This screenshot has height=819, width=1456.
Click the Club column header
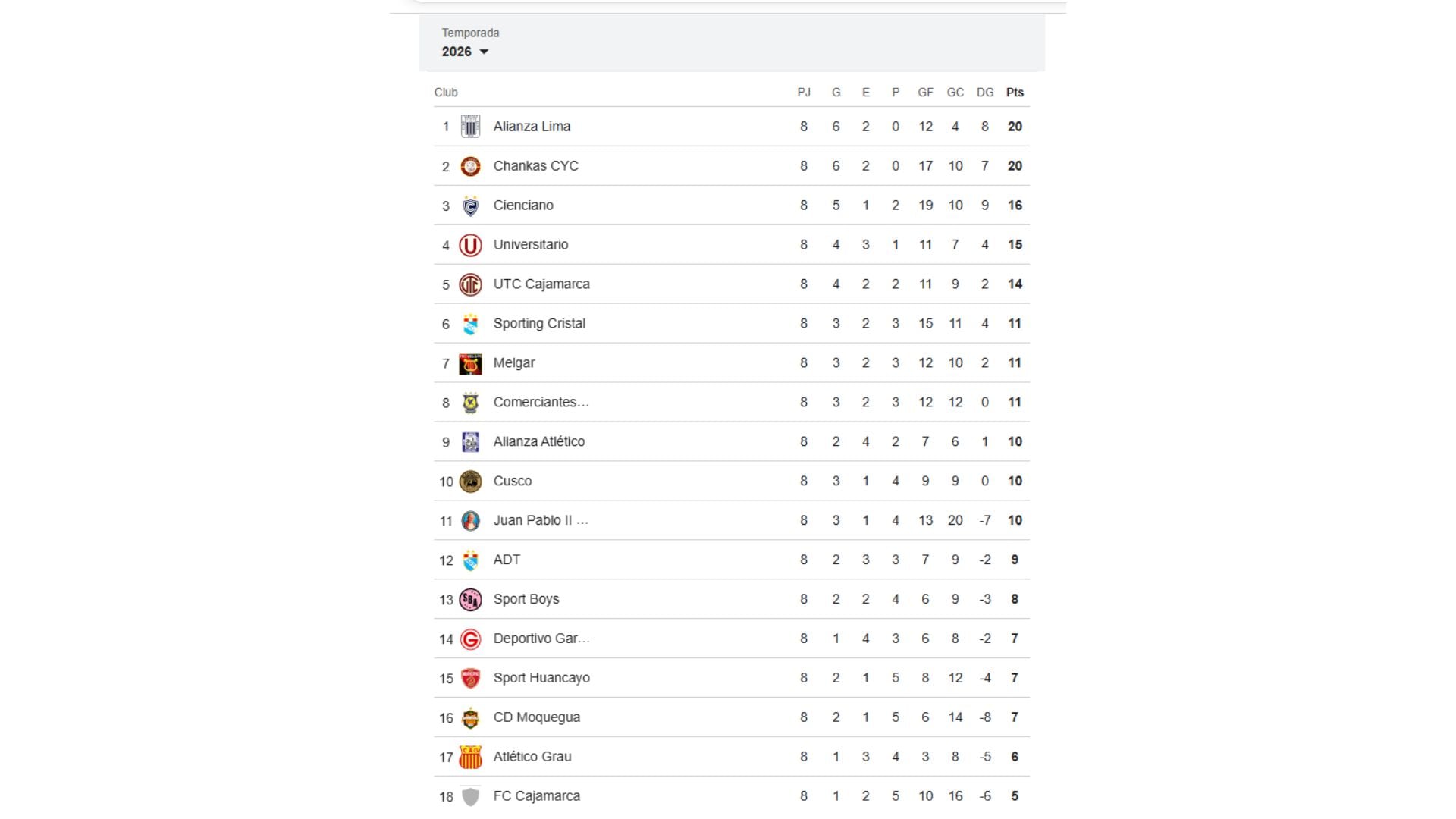coord(445,92)
